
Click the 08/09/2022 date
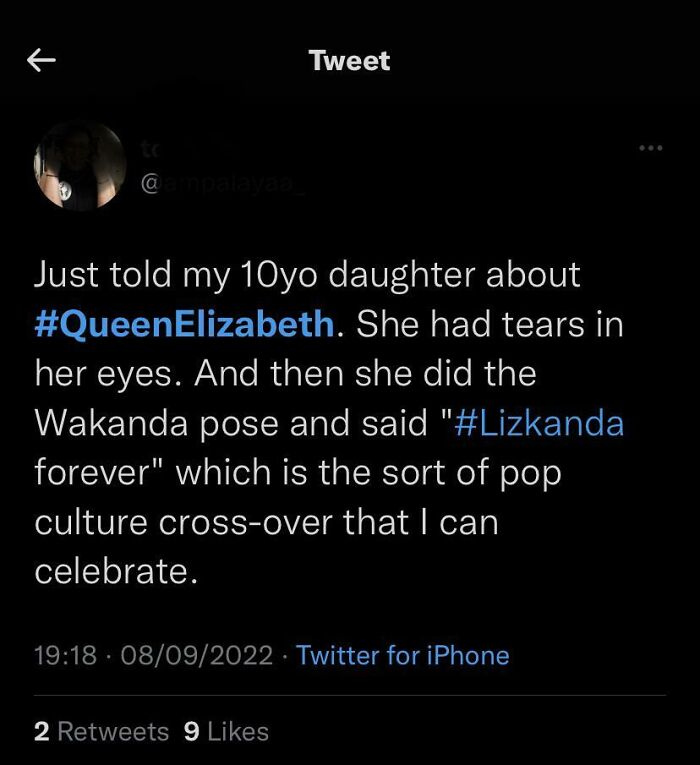(x=196, y=656)
